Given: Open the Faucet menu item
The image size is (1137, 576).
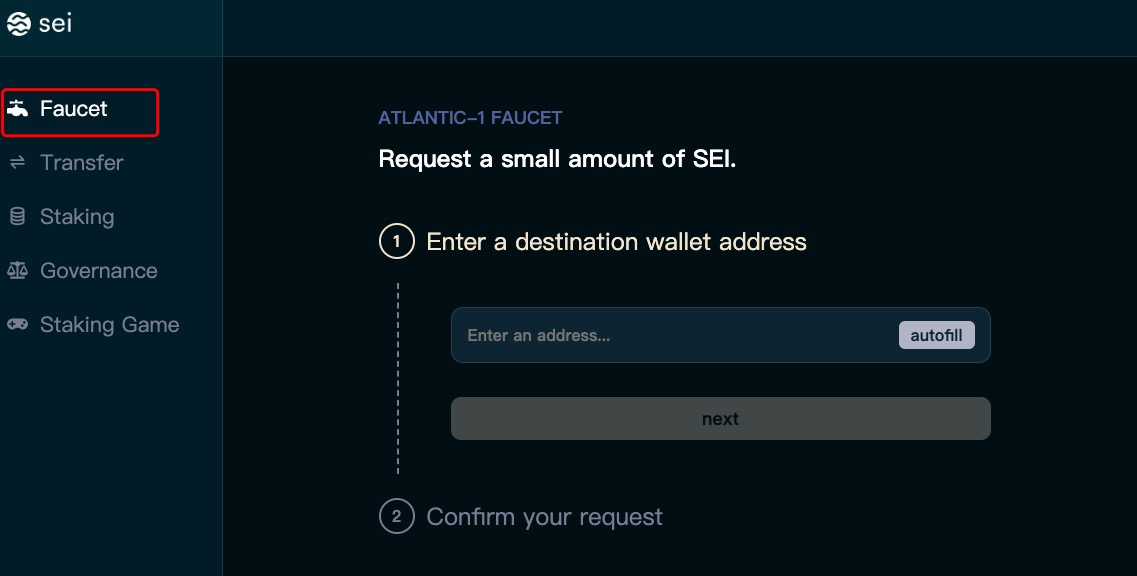Looking at the screenshot, I should click(x=74, y=109).
